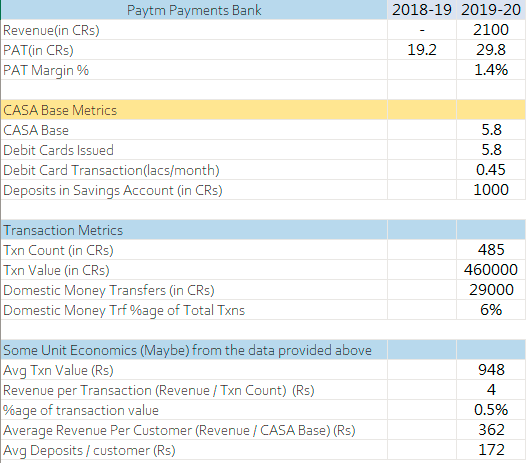Select the PAT 19.2 cell for 2018-19
Viewport: 529px width, 463px height.
coord(422,50)
